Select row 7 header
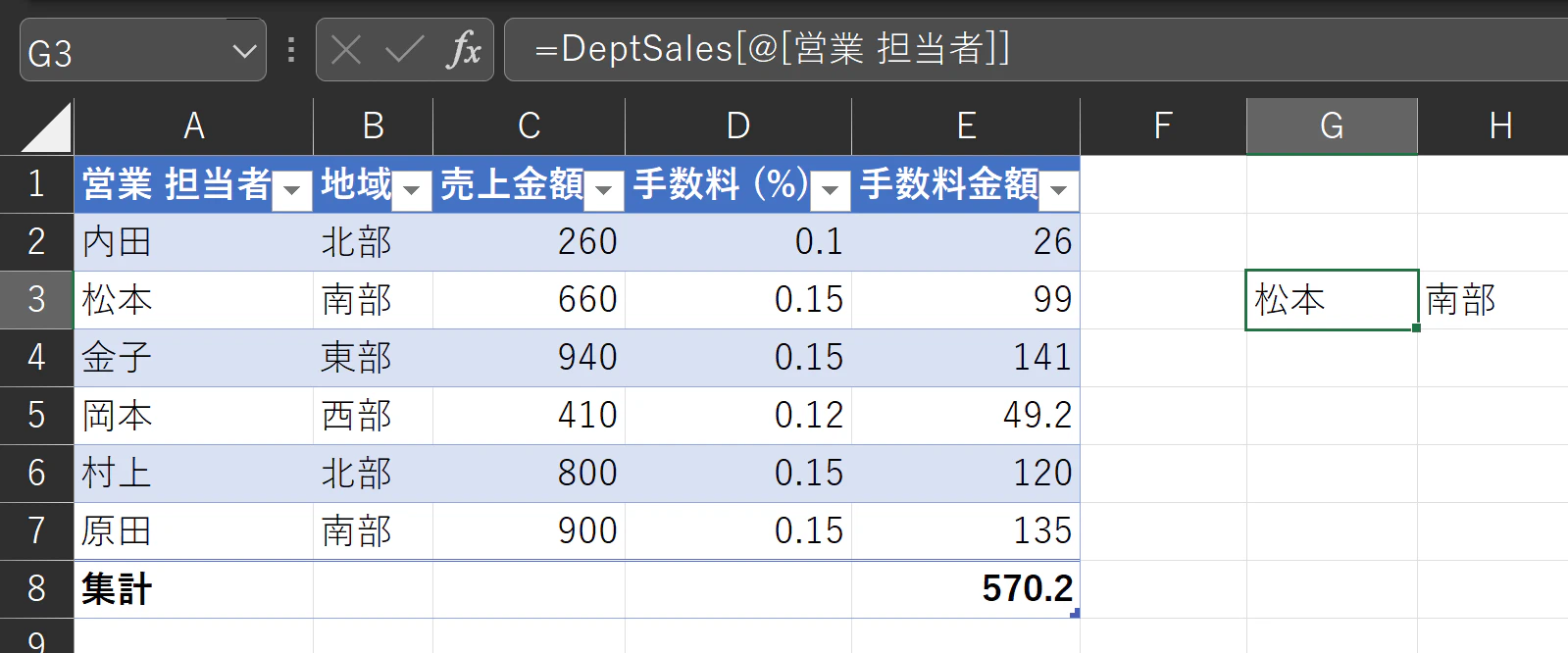This screenshot has height=653, width=1568. click(x=37, y=531)
